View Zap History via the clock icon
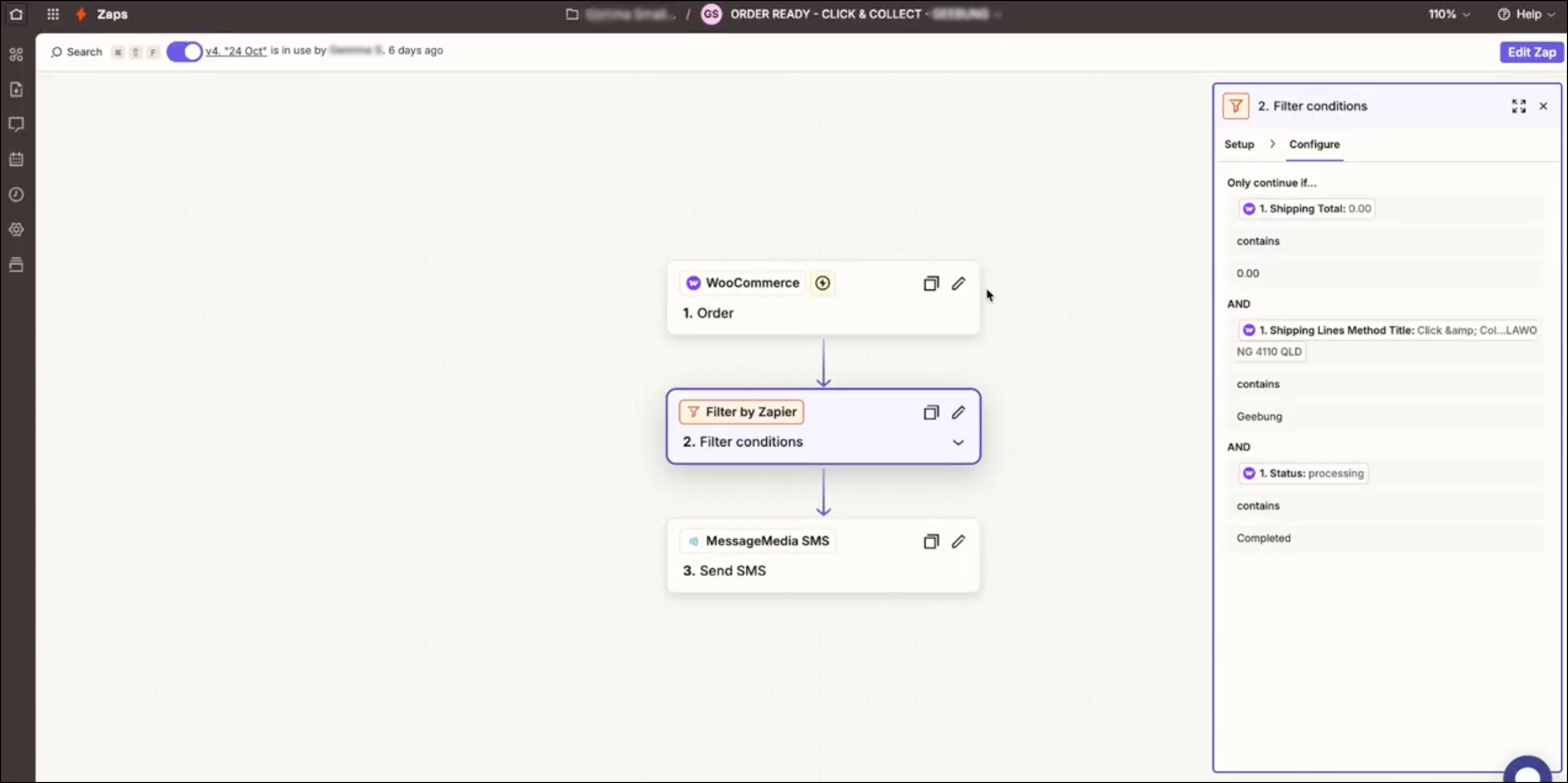 pyautogui.click(x=16, y=195)
